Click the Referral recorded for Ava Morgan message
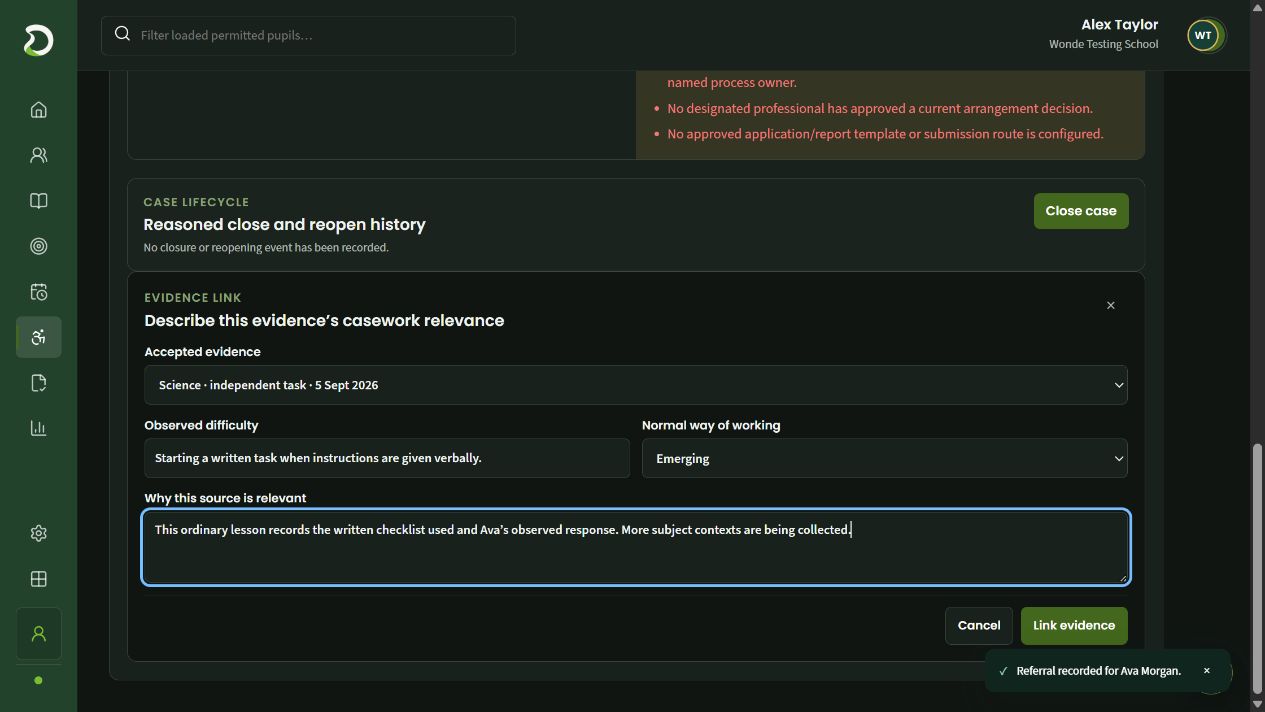Screen dimensions: 1265x712 1098,671
